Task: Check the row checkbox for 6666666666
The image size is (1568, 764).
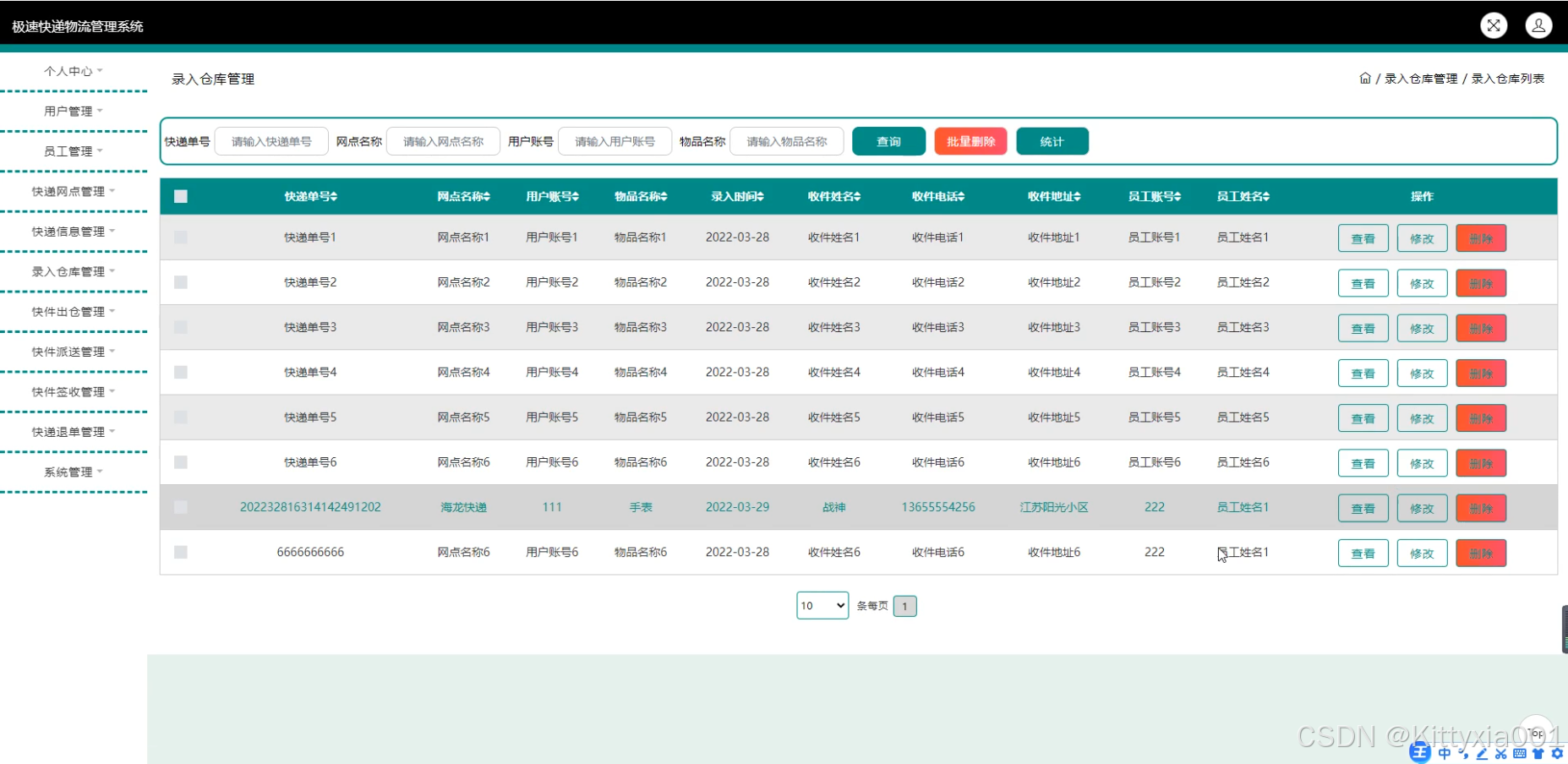Action: coord(181,552)
